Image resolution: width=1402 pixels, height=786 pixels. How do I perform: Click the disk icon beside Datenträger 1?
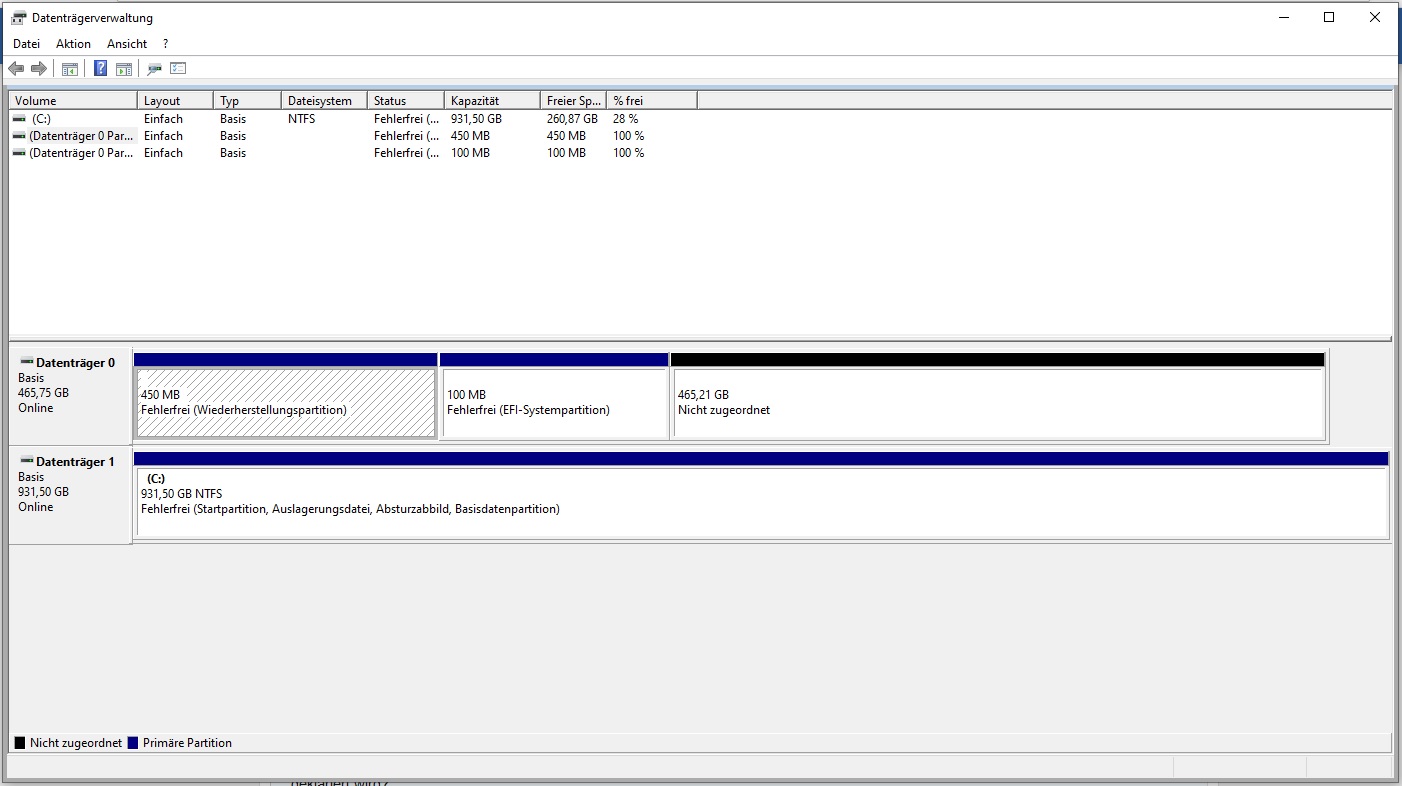point(26,462)
